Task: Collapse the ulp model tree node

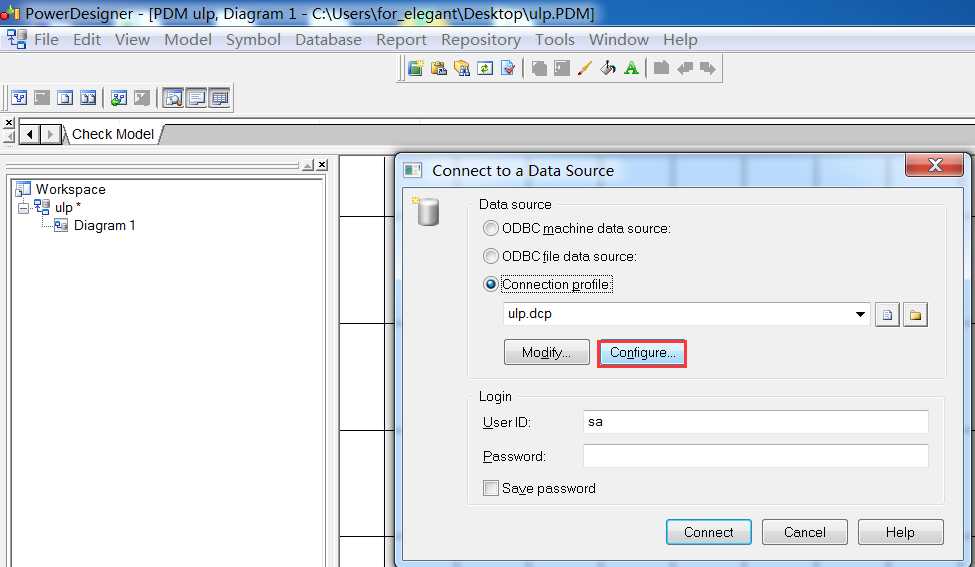Action: (24, 207)
